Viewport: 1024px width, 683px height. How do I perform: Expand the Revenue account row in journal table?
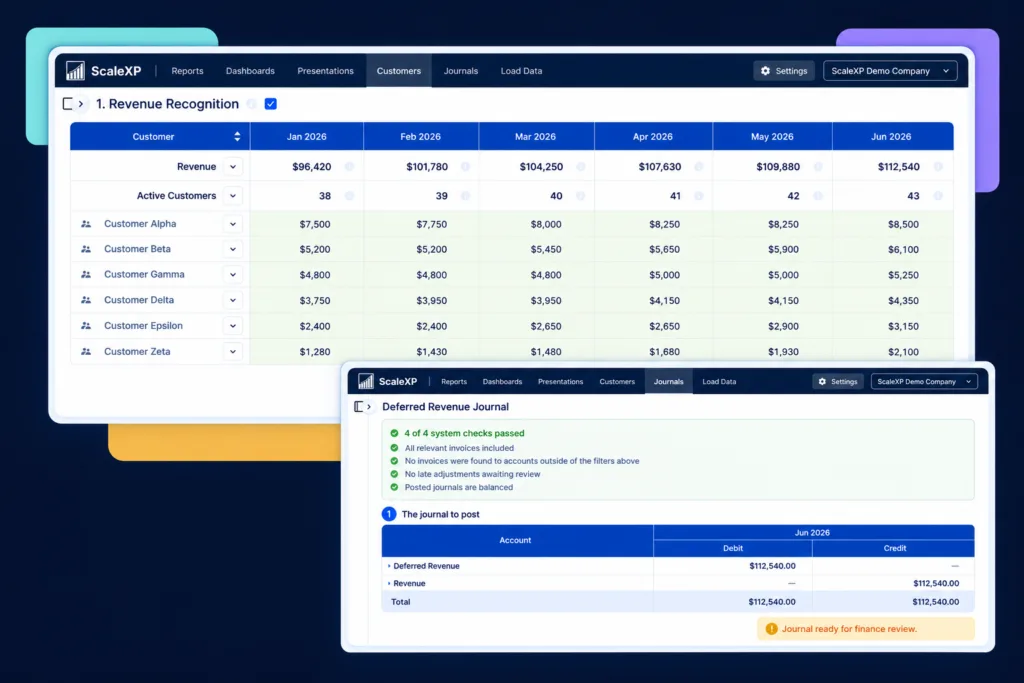pyautogui.click(x=389, y=583)
